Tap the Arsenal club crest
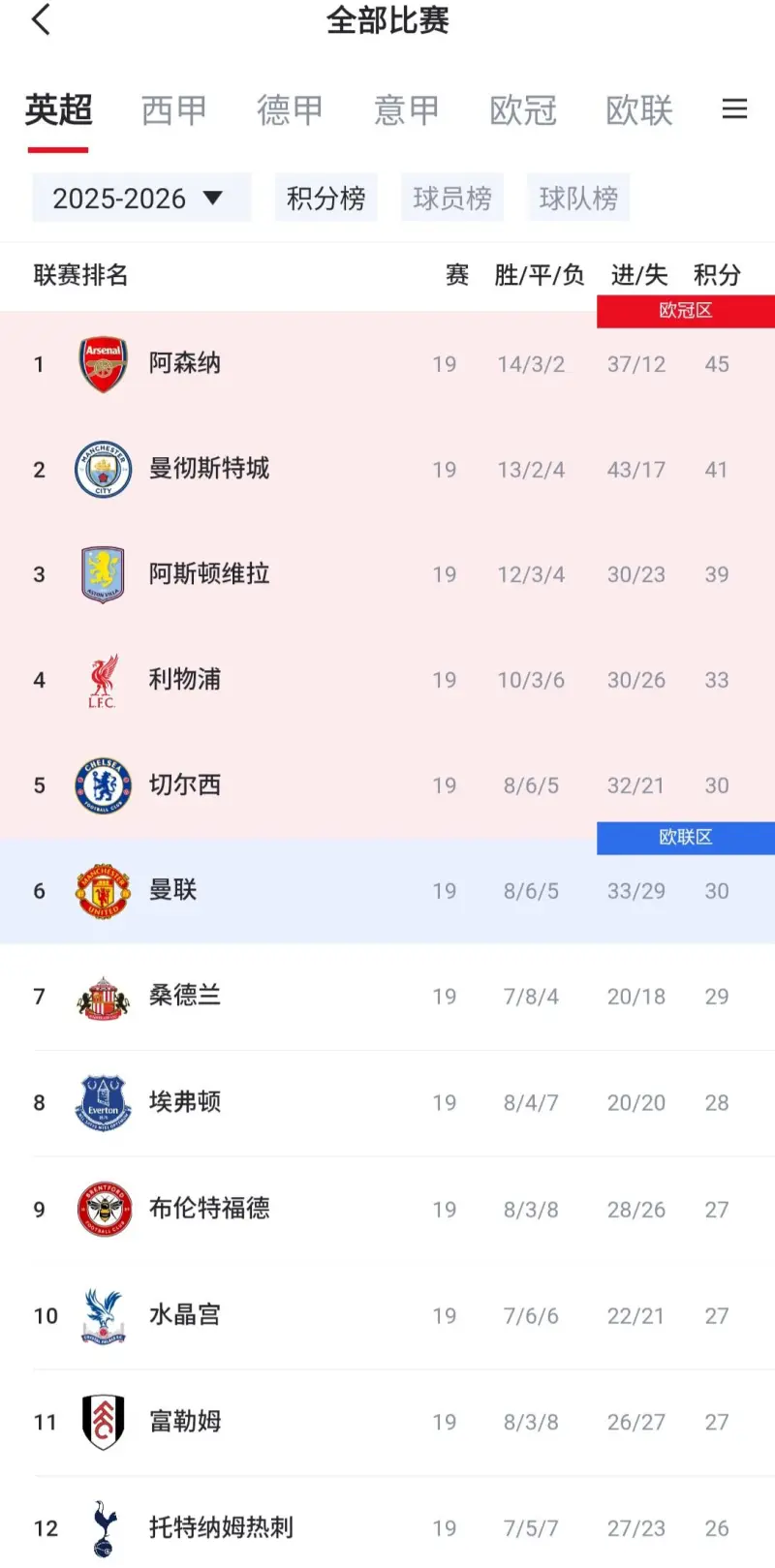775x1568 pixels. pyautogui.click(x=103, y=364)
